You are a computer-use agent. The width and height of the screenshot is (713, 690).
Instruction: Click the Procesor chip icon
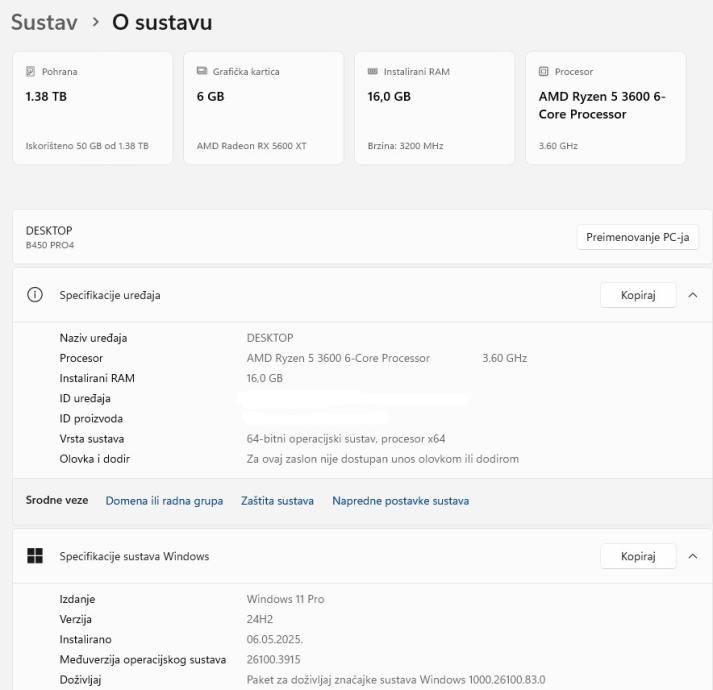tap(543, 71)
